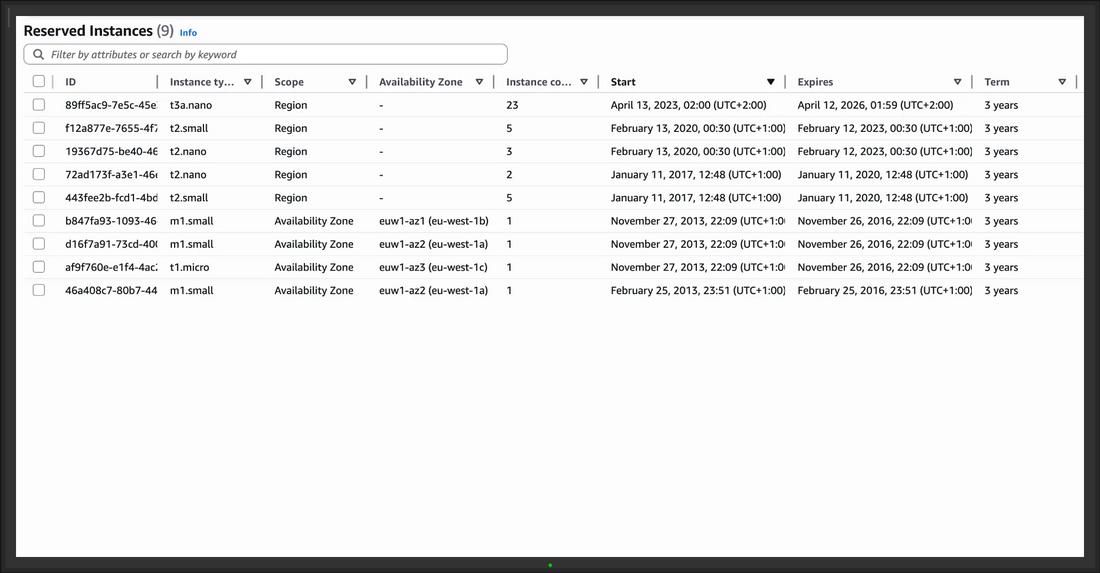Click ID 443fee2b-fcd1-4bd
Image resolution: width=1100 pixels, height=573 pixels.
pos(111,198)
